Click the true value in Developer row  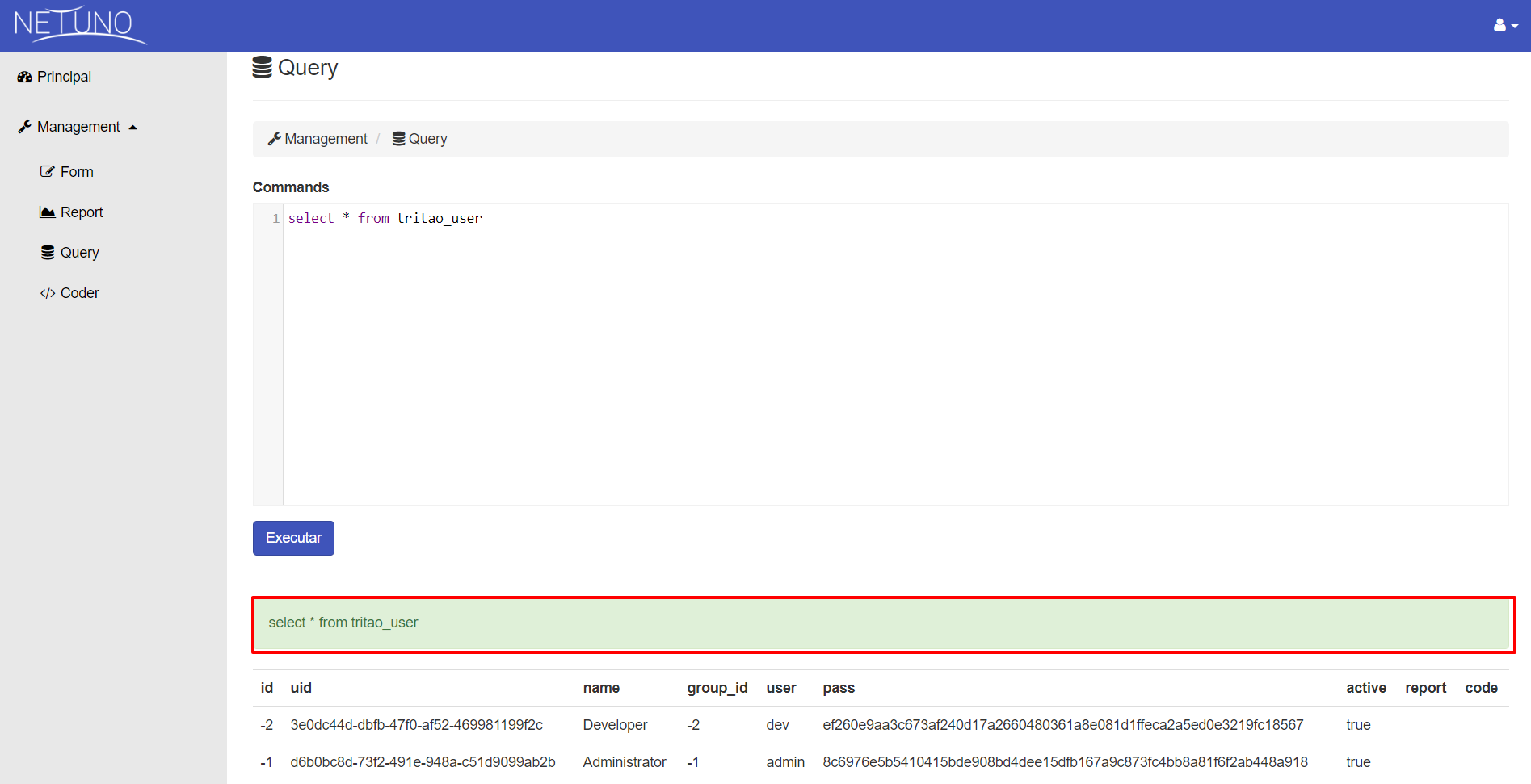(x=1358, y=725)
